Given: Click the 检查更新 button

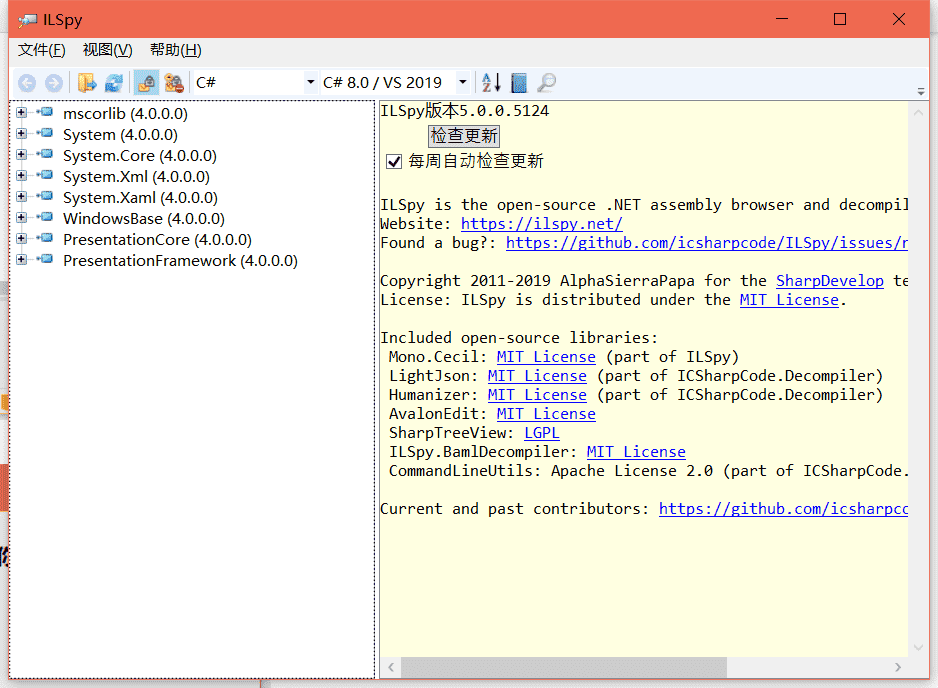Looking at the screenshot, I should (464, 136).
